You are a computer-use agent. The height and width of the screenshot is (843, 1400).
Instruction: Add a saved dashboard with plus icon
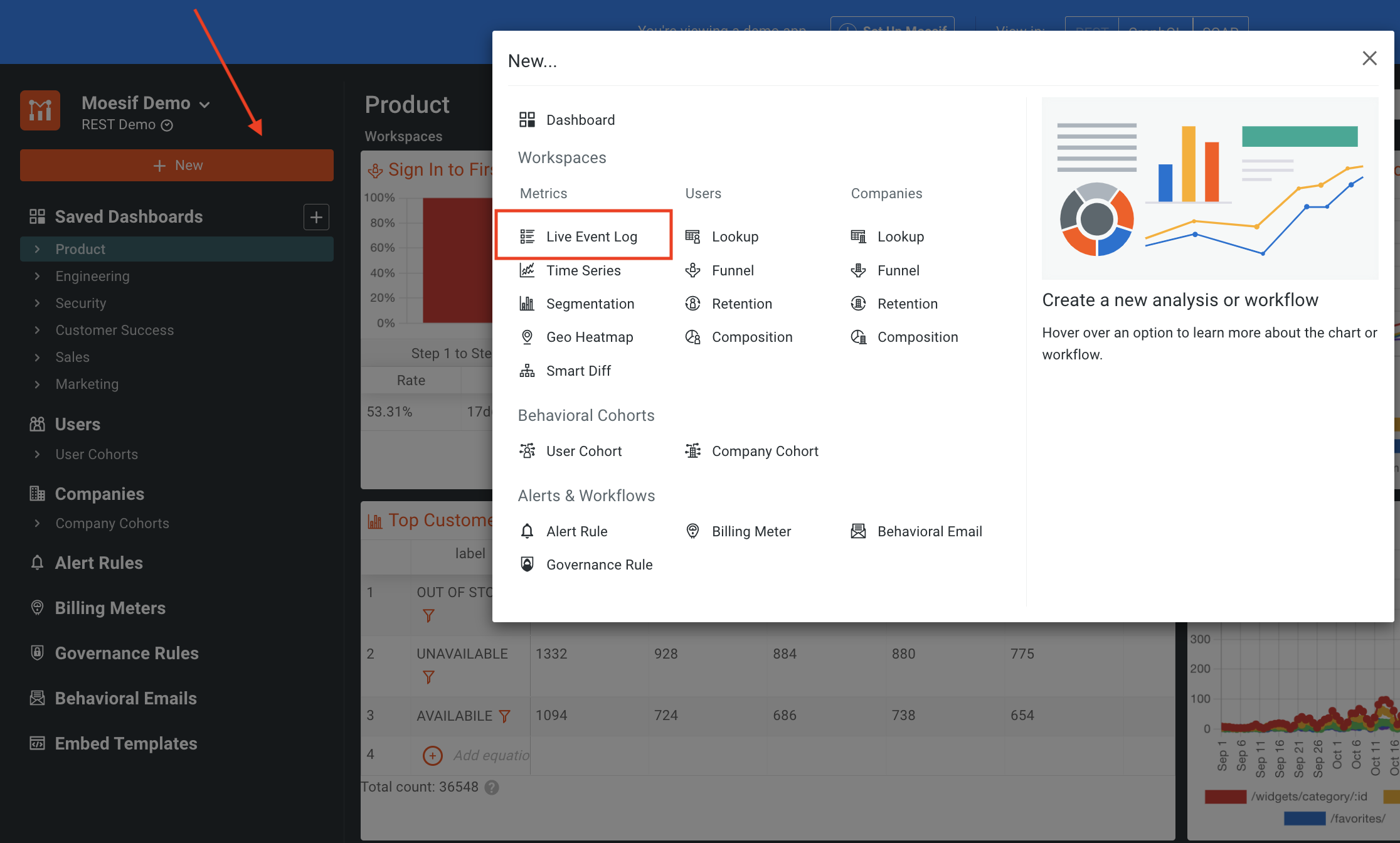click(316, 217)
